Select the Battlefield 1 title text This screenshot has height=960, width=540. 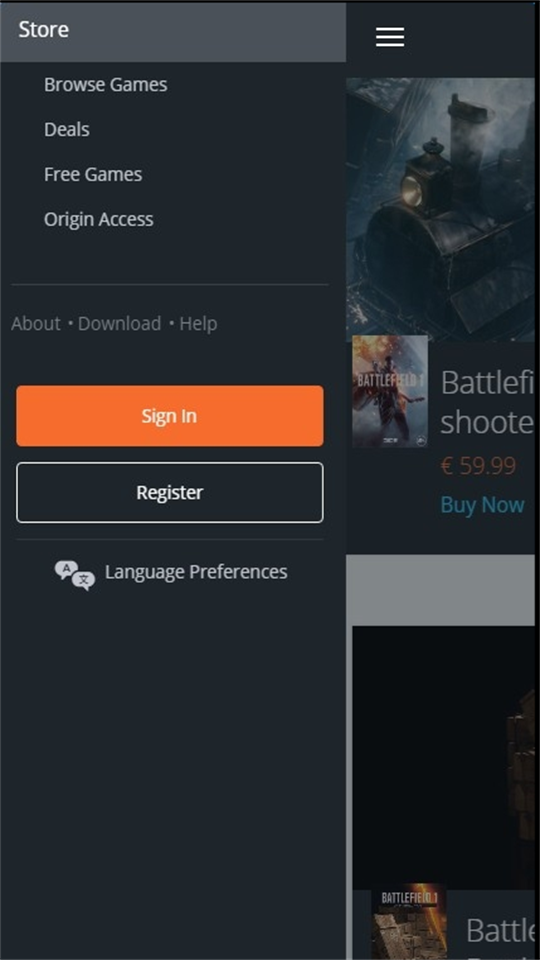(487, 402)
